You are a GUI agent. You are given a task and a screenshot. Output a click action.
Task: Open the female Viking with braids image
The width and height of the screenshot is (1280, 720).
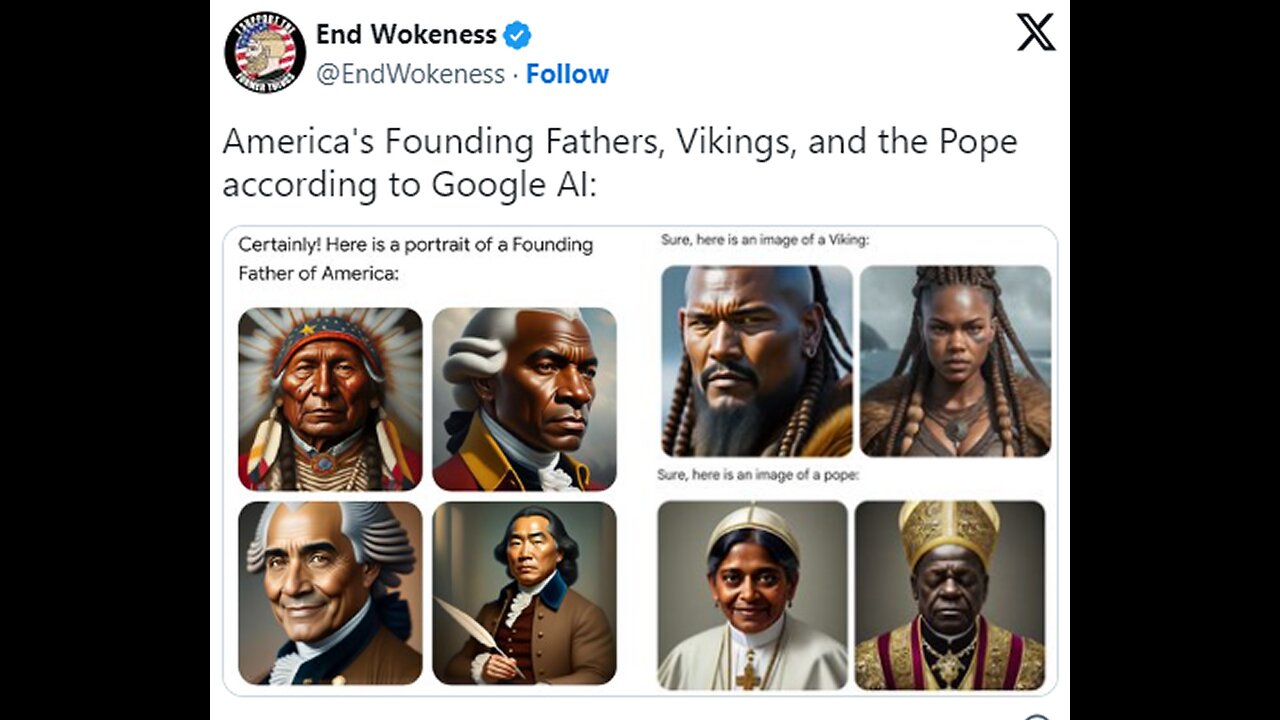click(955, 361)
